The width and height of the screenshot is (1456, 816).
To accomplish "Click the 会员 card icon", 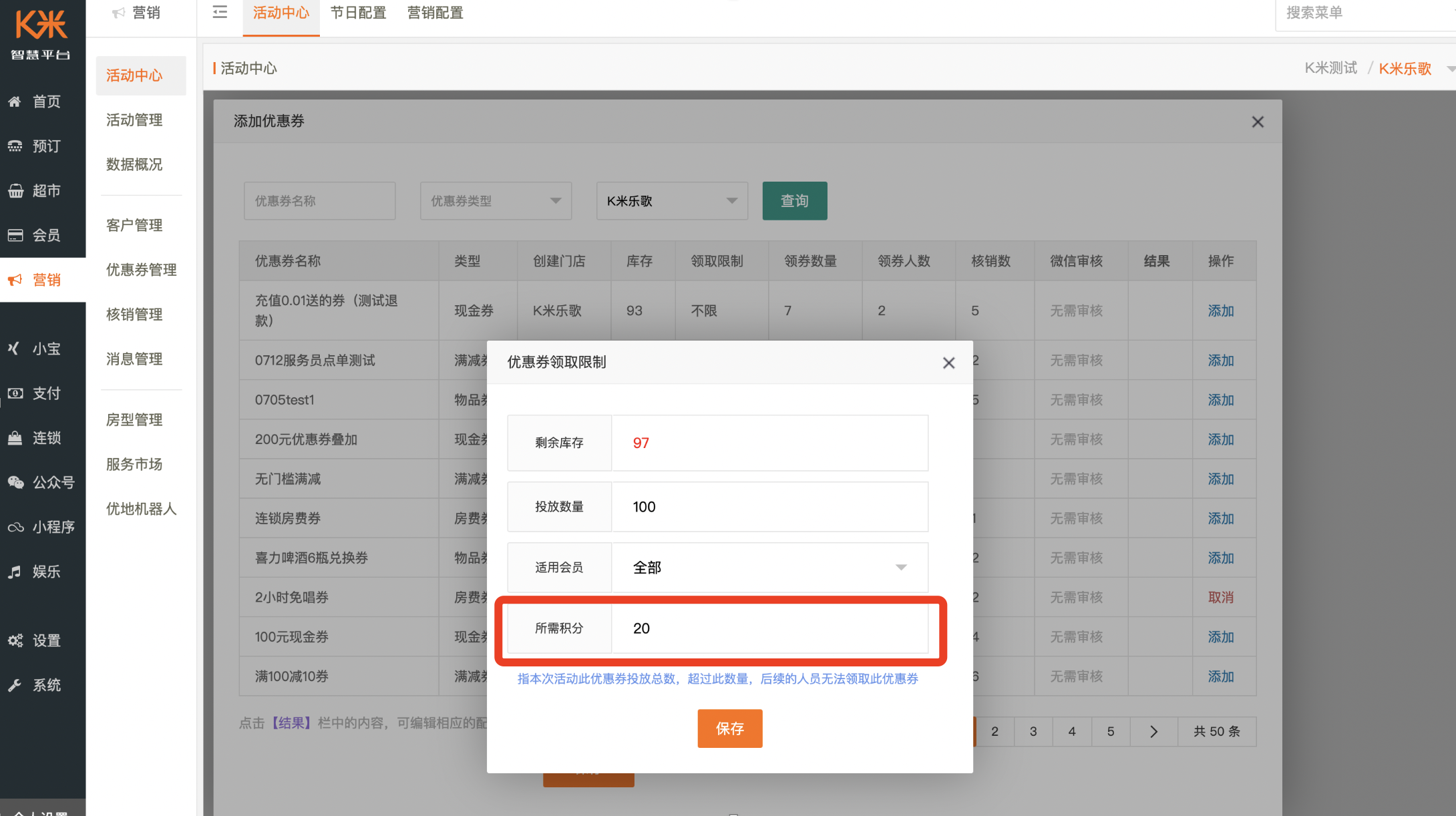I will tap(15, 235).
